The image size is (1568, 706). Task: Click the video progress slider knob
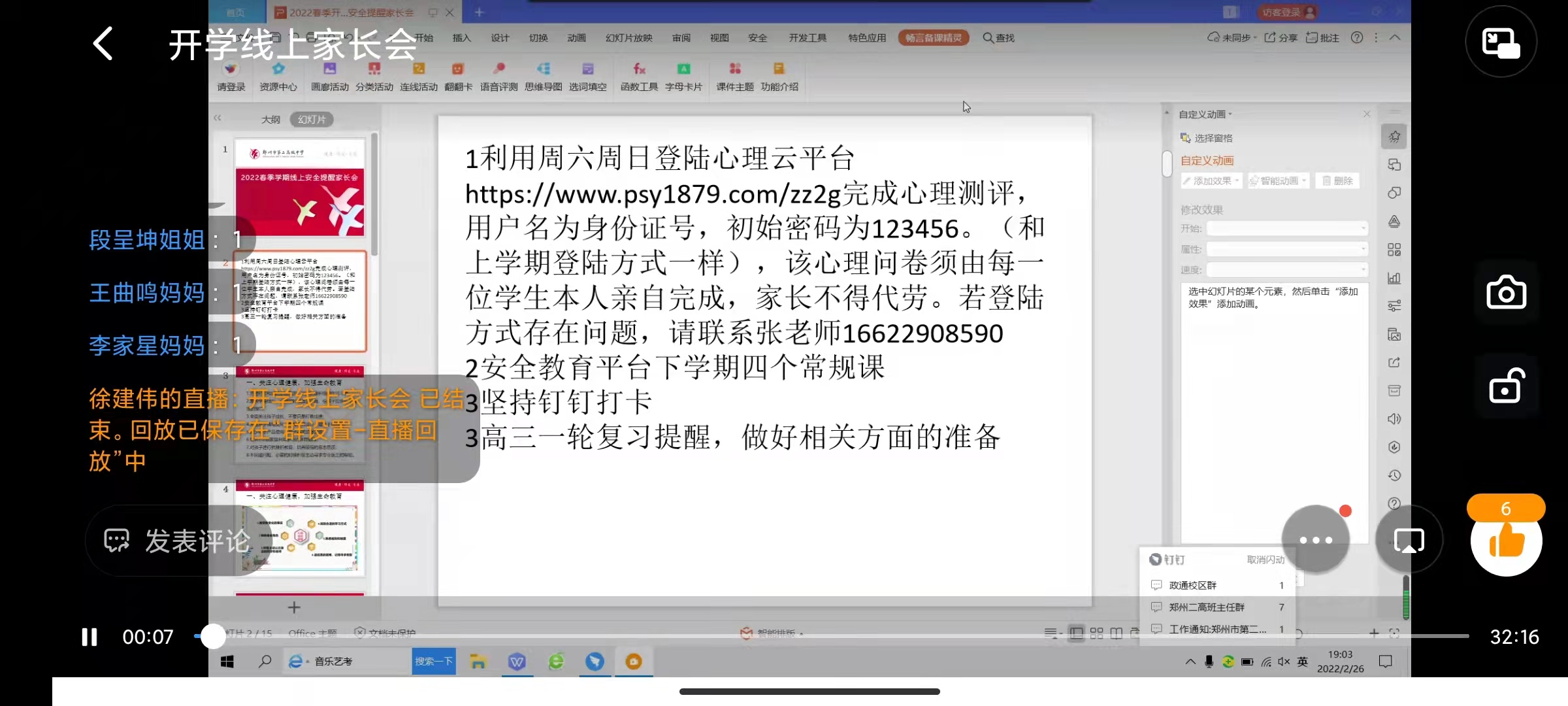click(212, 636)
